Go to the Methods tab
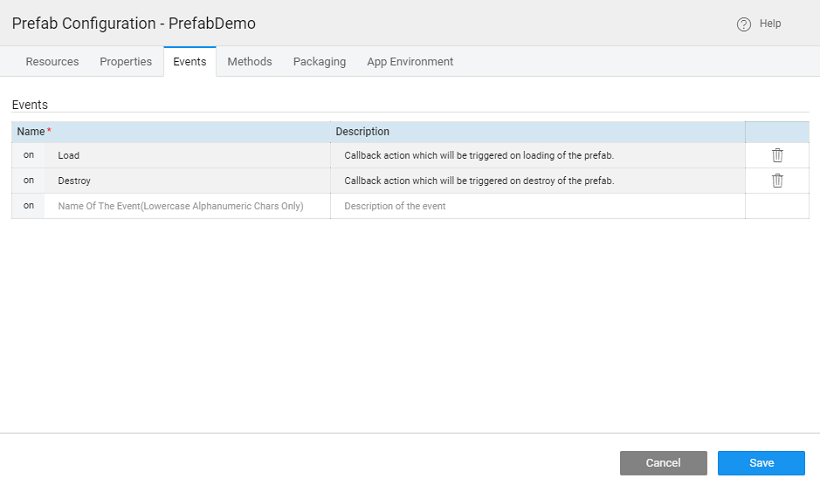The image size is (820, 492). [249, 62]
